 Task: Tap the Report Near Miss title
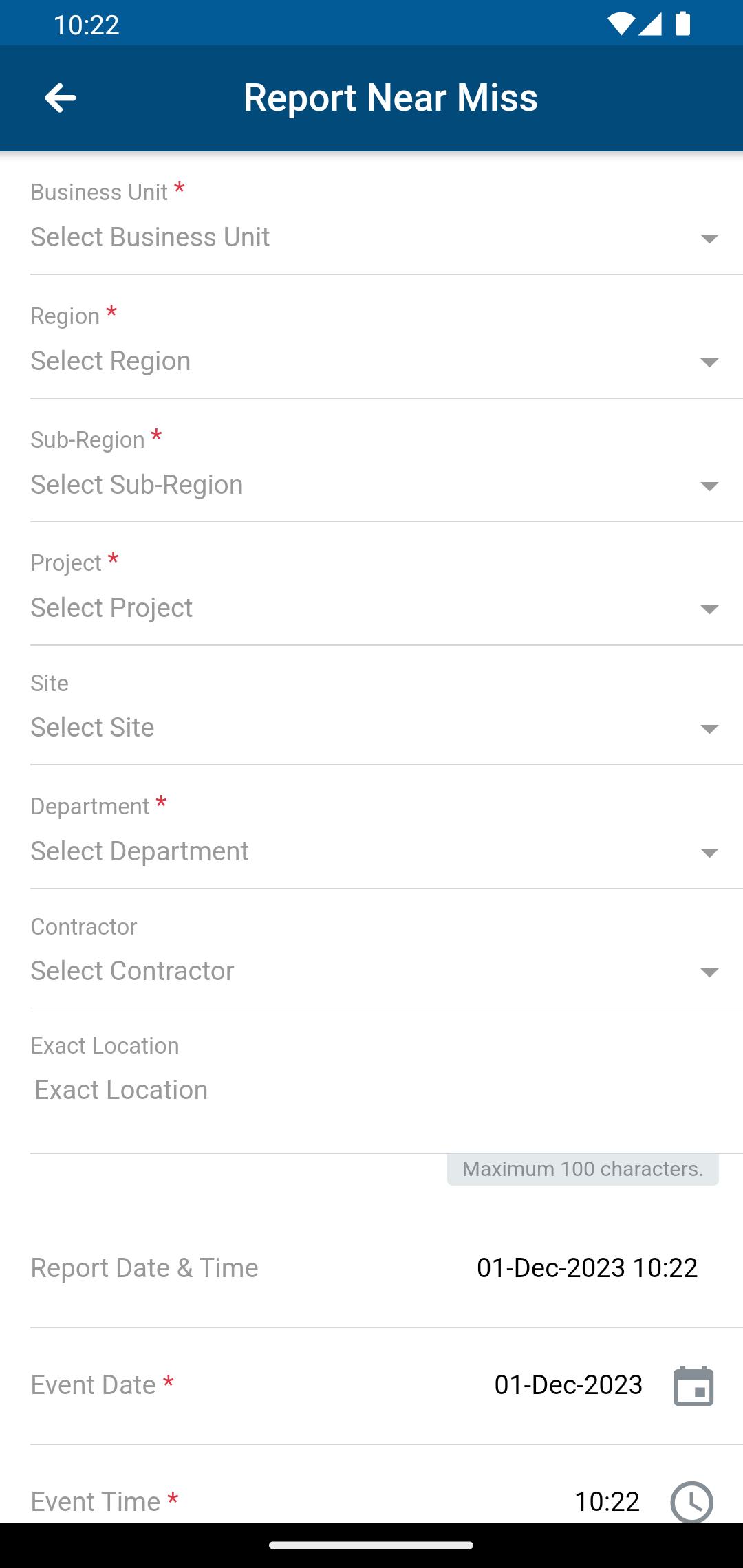point(390,98)
